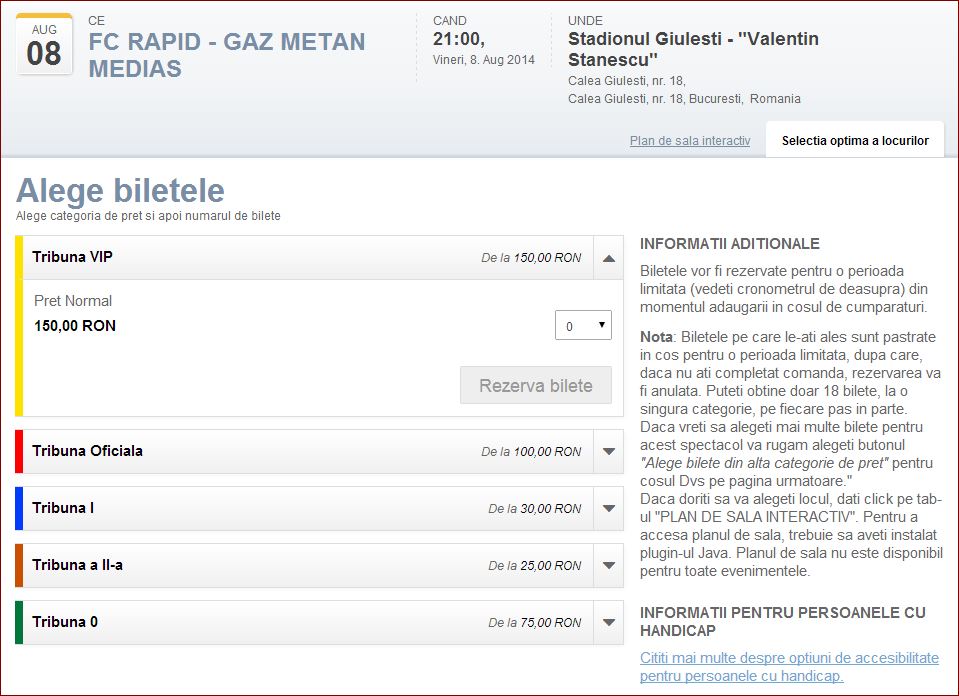The height and width of the screenshot is (696, 959).
Task: Click the Stadionul Giulesti venue name
Action: tap(693, 49)
